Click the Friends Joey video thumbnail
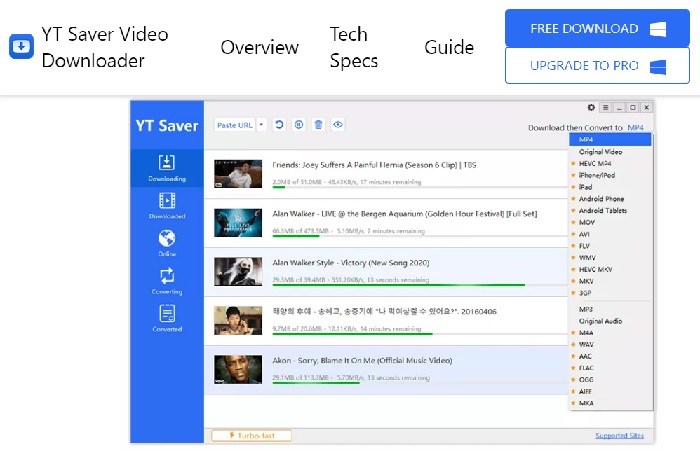Image resolution: width=700 pixels, height=451 pixels. (238, 174)
